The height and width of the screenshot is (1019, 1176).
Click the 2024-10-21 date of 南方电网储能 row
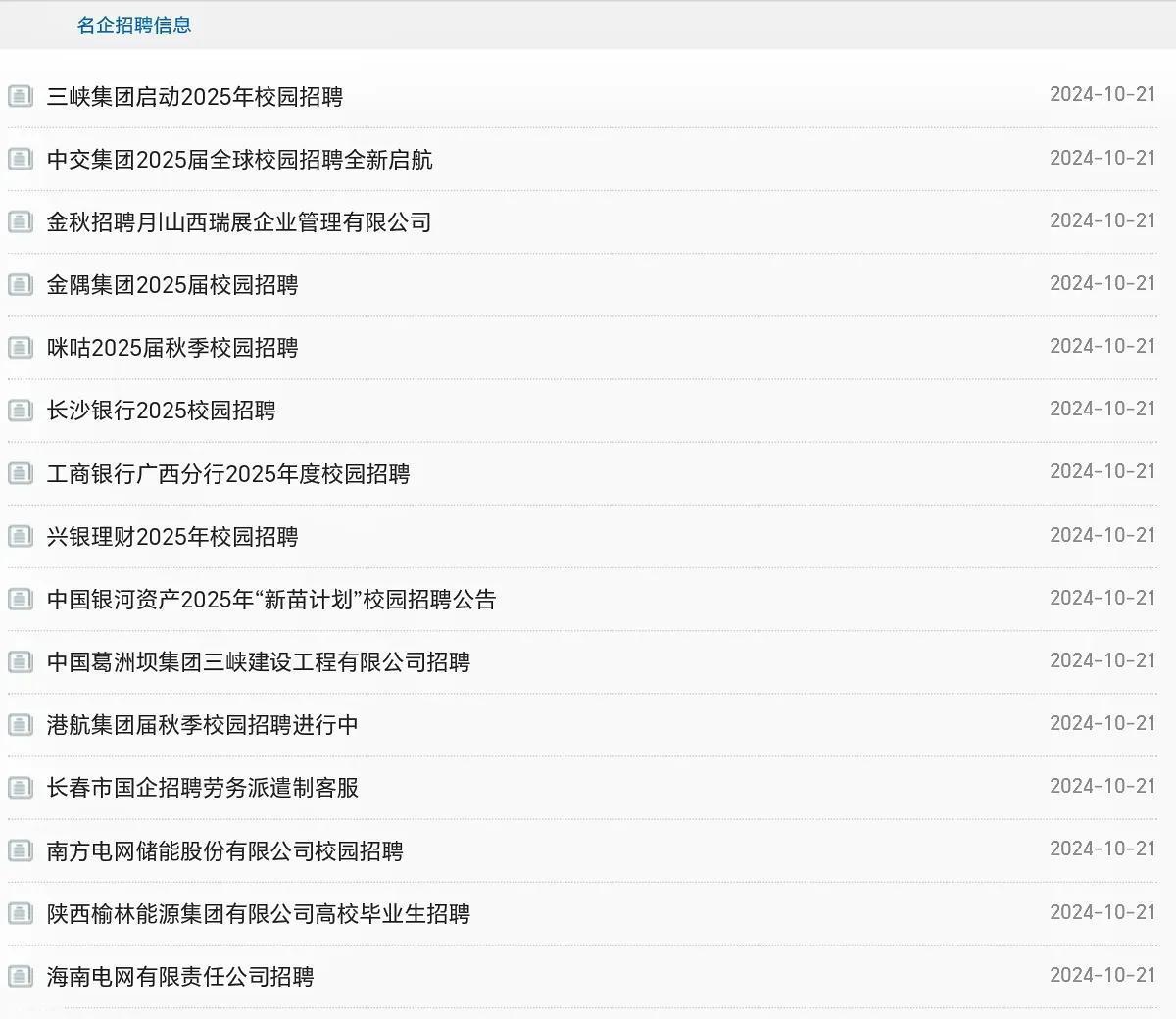(1102, 848)
